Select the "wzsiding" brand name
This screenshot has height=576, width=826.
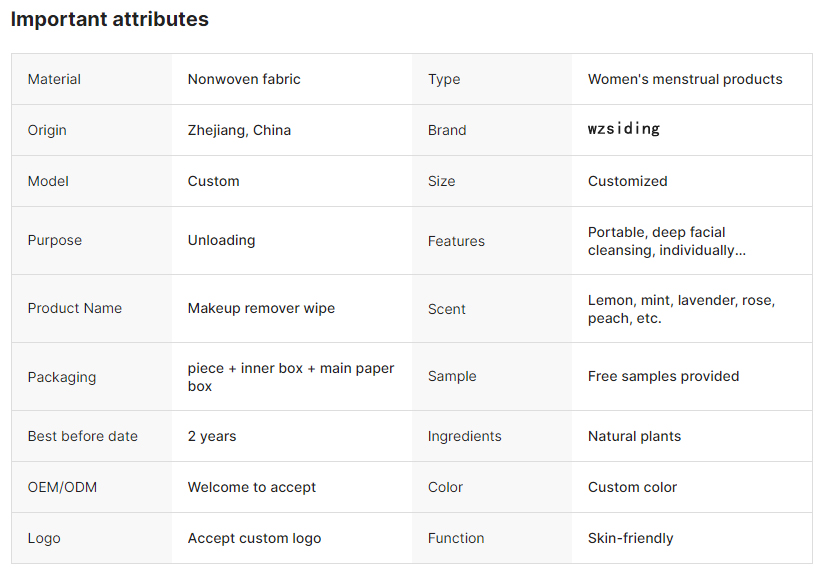pos(624,129)
